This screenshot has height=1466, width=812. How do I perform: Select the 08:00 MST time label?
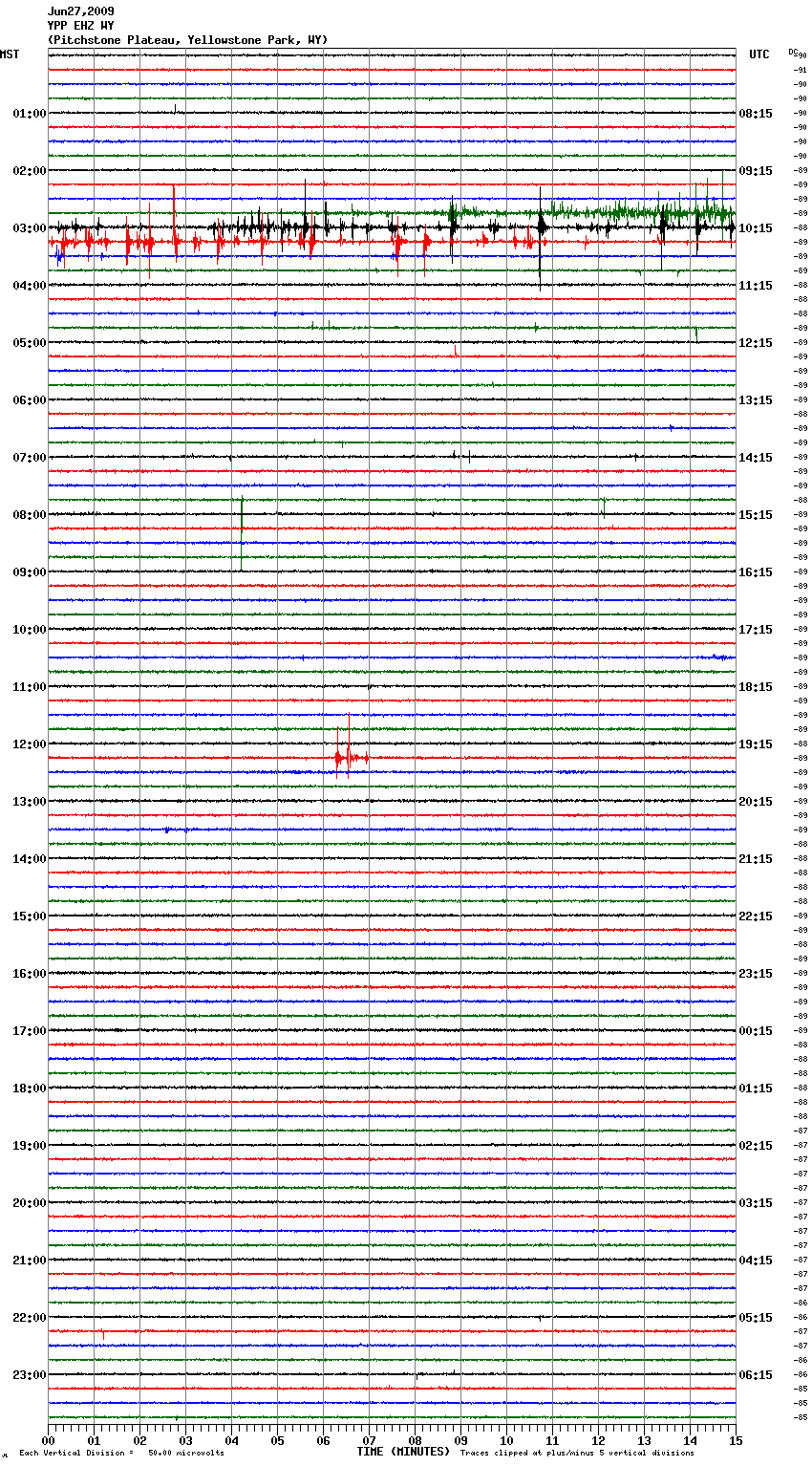point(30,515)
